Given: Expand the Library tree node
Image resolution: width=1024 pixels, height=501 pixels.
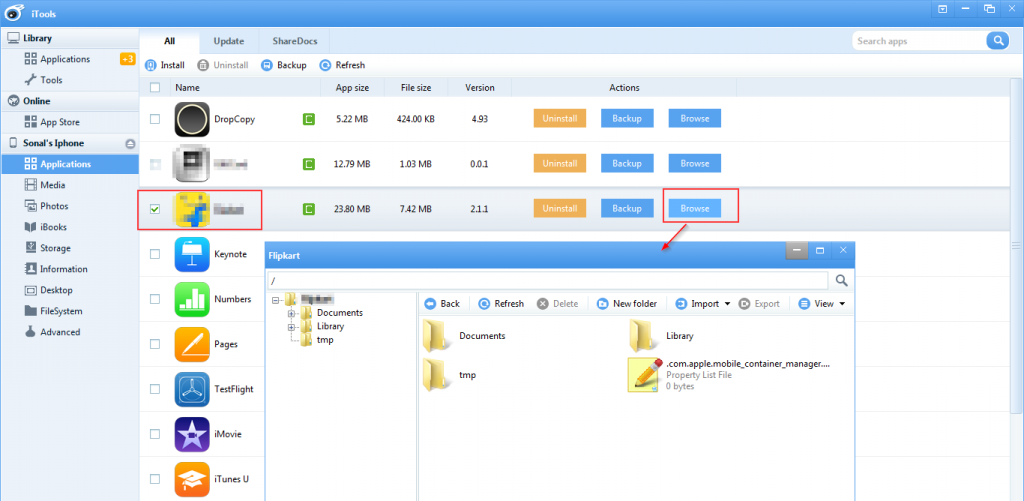Looking at the screenshot, I should (291, 327).
